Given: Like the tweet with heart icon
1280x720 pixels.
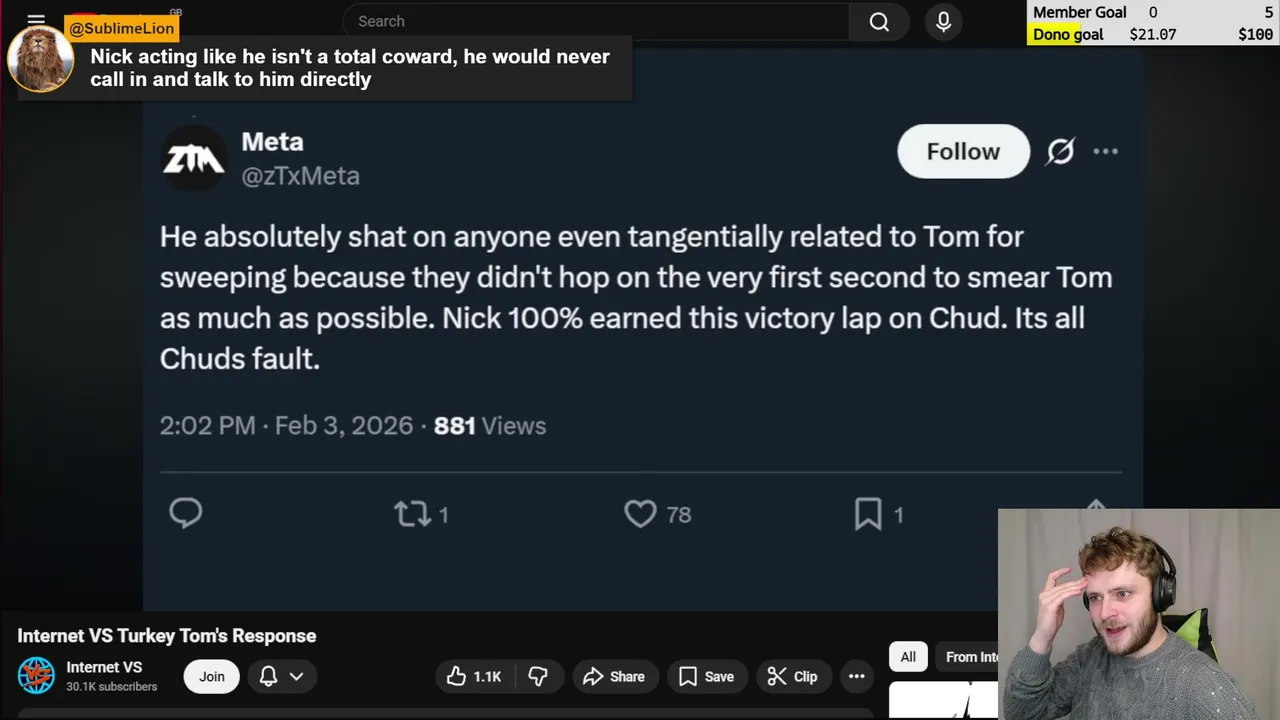Looking at the screenshot, I should click(x=640, y=514).
